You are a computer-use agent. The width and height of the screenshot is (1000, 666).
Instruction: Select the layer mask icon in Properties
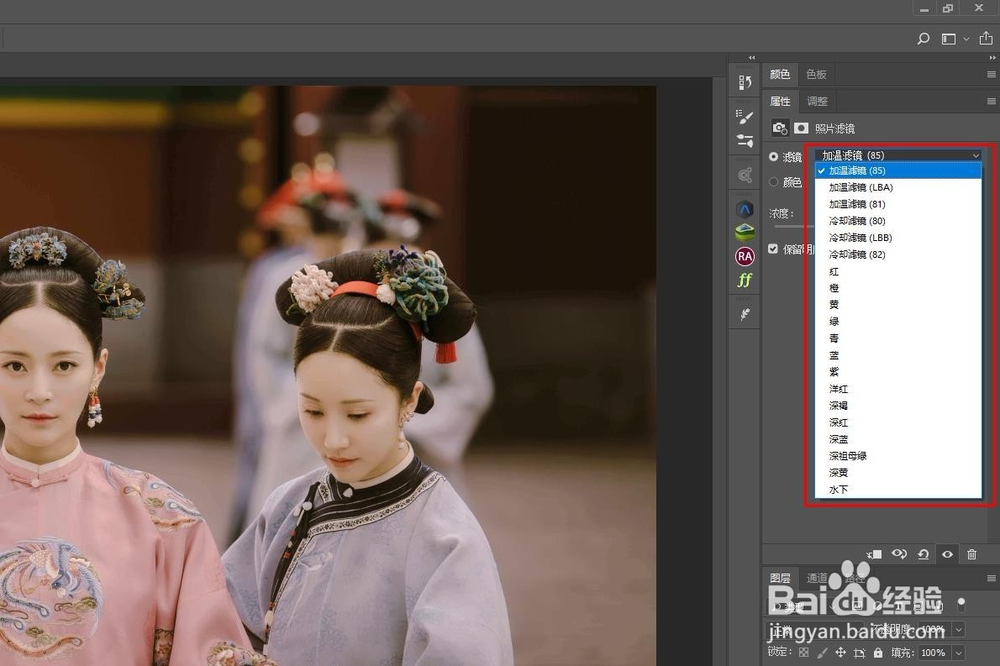801,128
